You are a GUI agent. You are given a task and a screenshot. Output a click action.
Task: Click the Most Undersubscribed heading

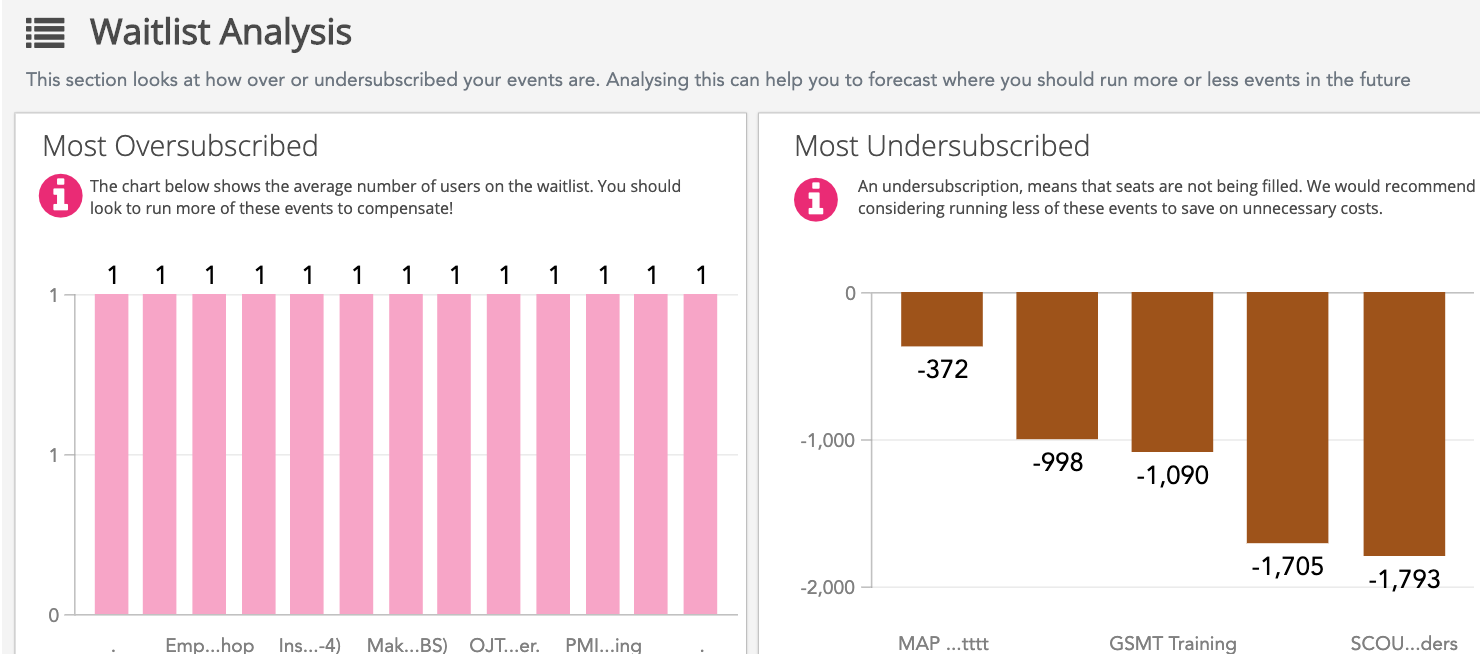coord(941,146)
